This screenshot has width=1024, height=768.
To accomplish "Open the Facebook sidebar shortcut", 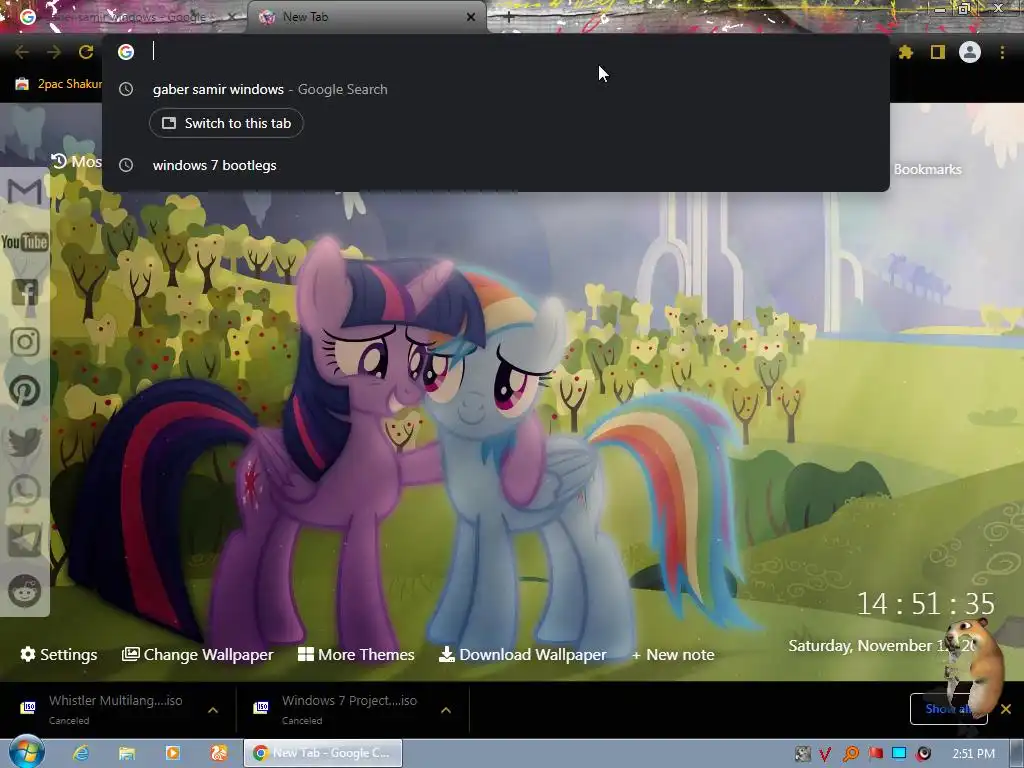I will pyautogui.click(x=25, y=292).
